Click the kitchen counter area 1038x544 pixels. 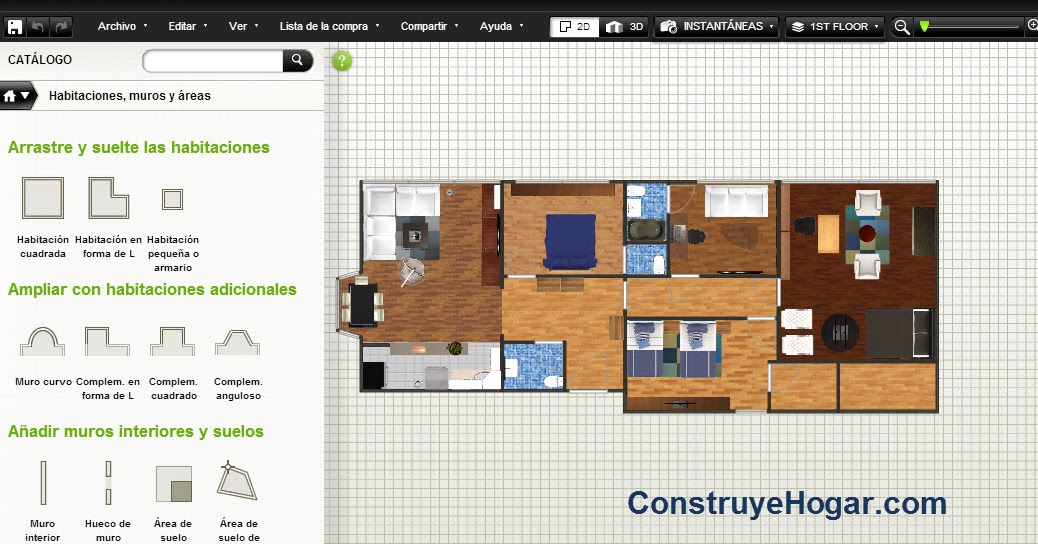point(431,365)
